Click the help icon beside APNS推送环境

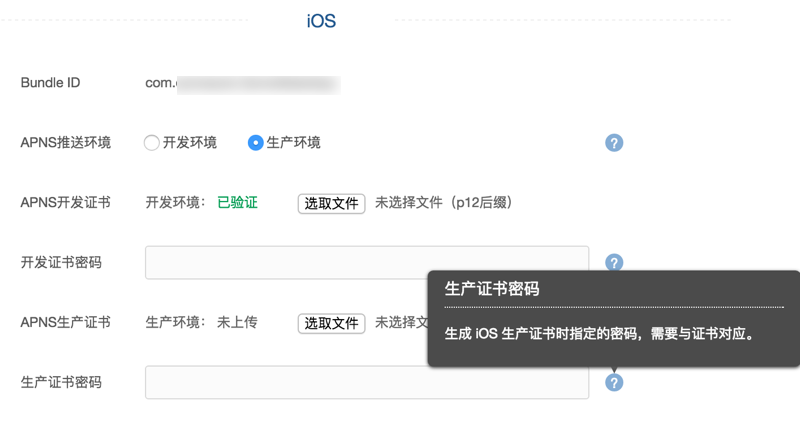(614, 143)
